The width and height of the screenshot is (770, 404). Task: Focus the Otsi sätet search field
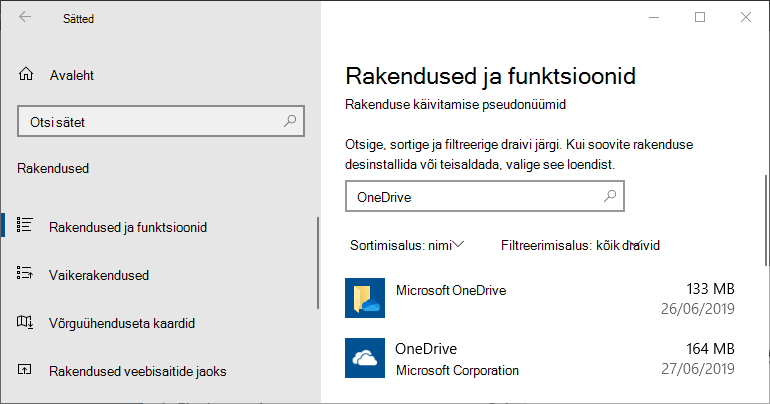[x=161, y=121]
